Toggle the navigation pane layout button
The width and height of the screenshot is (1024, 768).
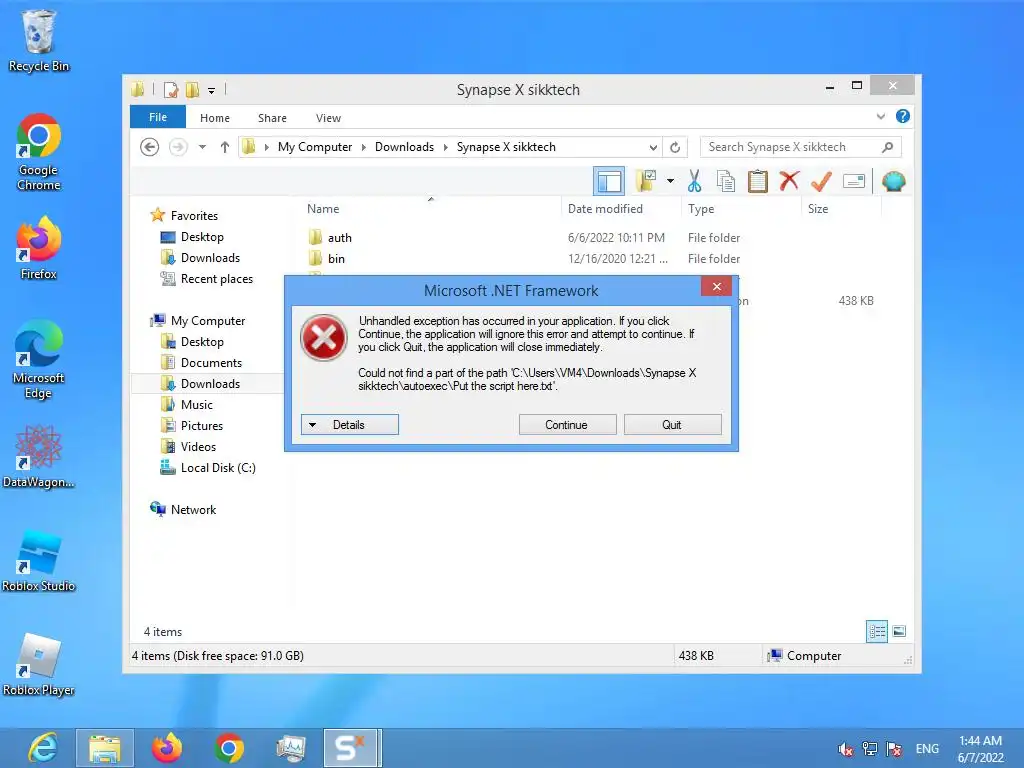click(x=609, y=181)
